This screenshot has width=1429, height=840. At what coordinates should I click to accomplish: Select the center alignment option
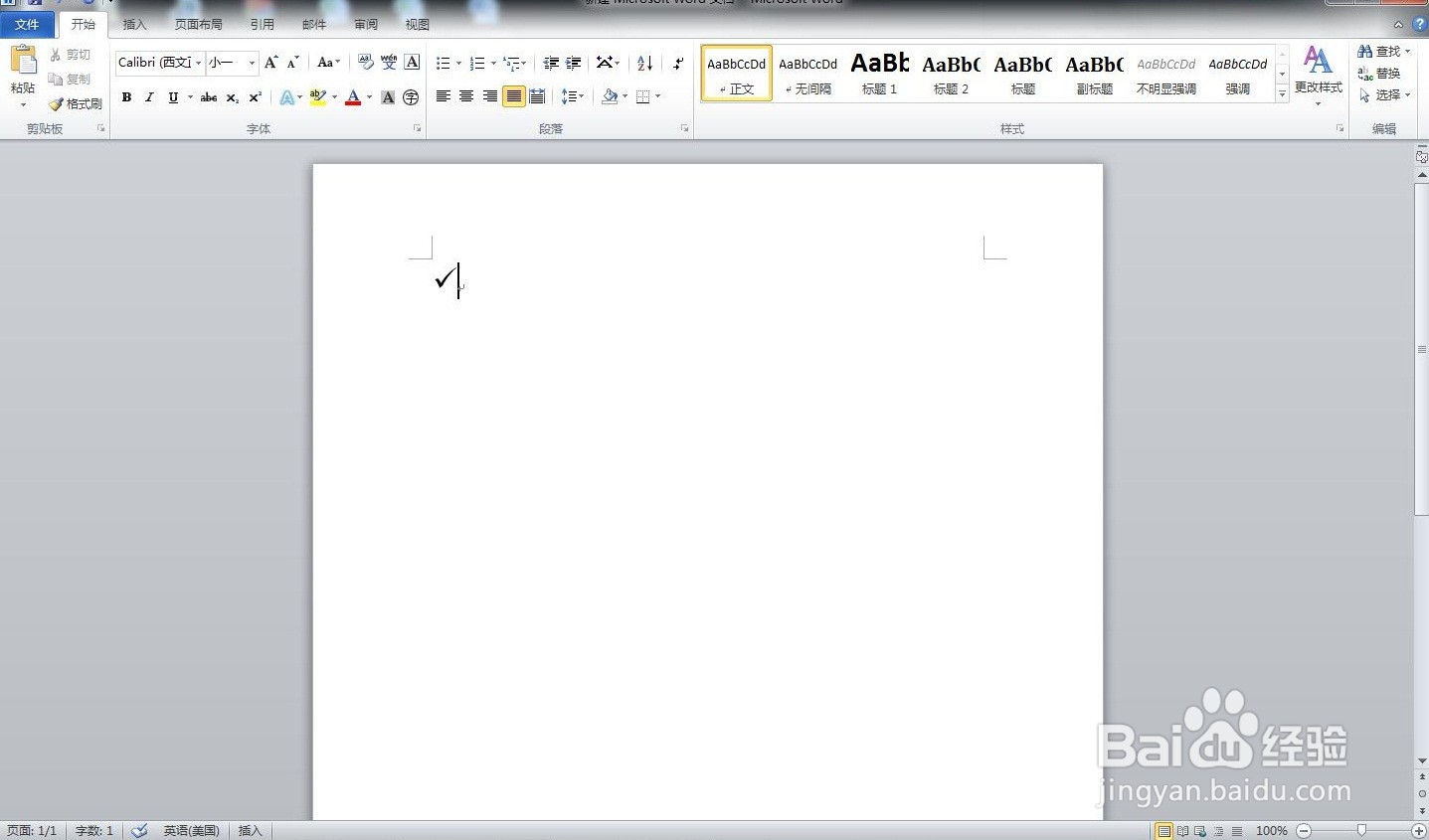click(465, 95)
